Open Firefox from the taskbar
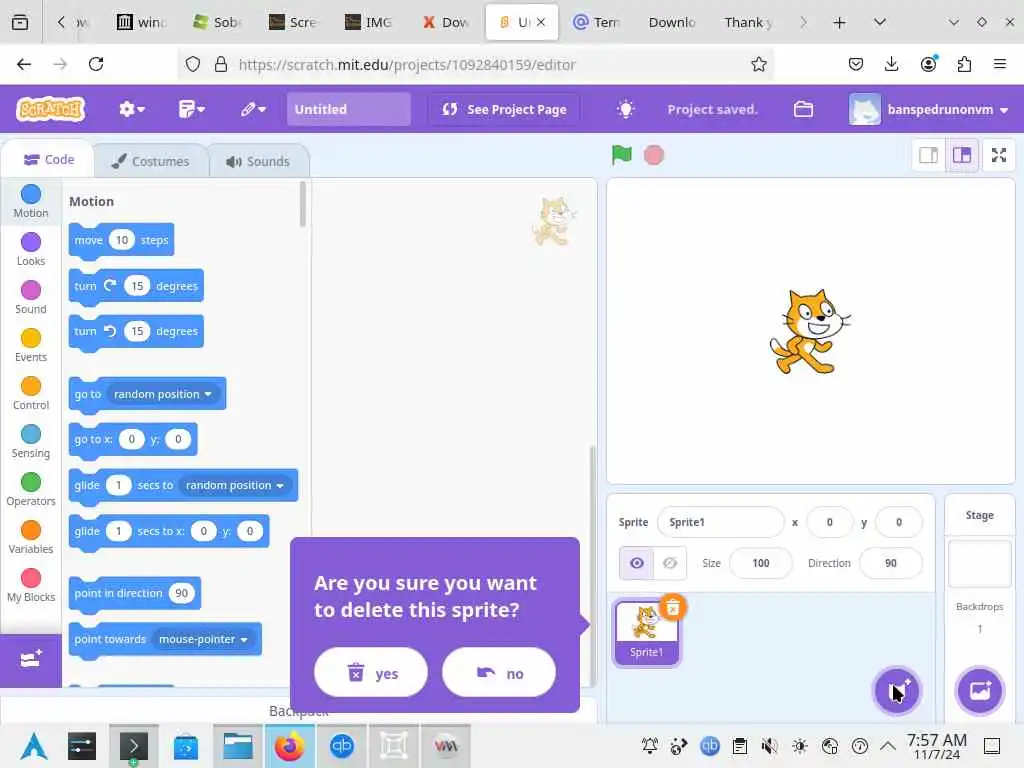 pyautogui.click(x=289, y=746)
